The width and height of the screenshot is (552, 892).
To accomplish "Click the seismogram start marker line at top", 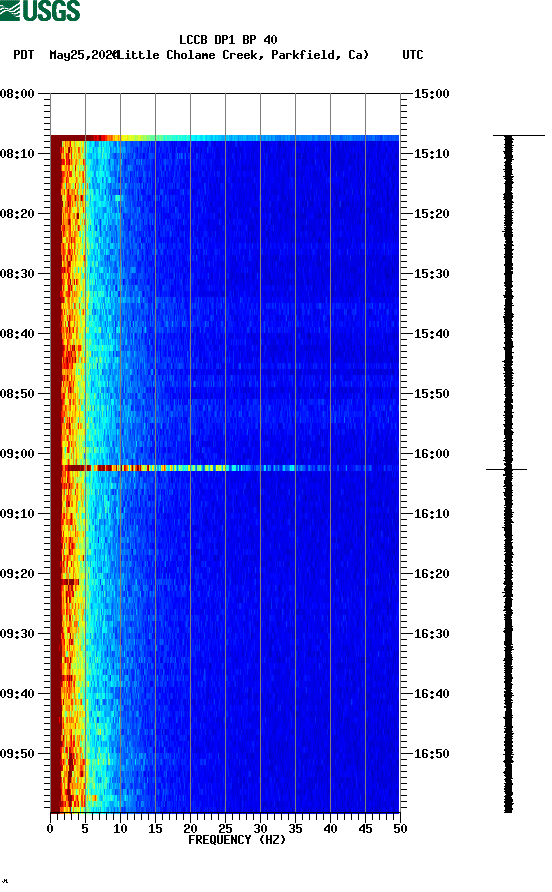I will click(x=519, y=135).
